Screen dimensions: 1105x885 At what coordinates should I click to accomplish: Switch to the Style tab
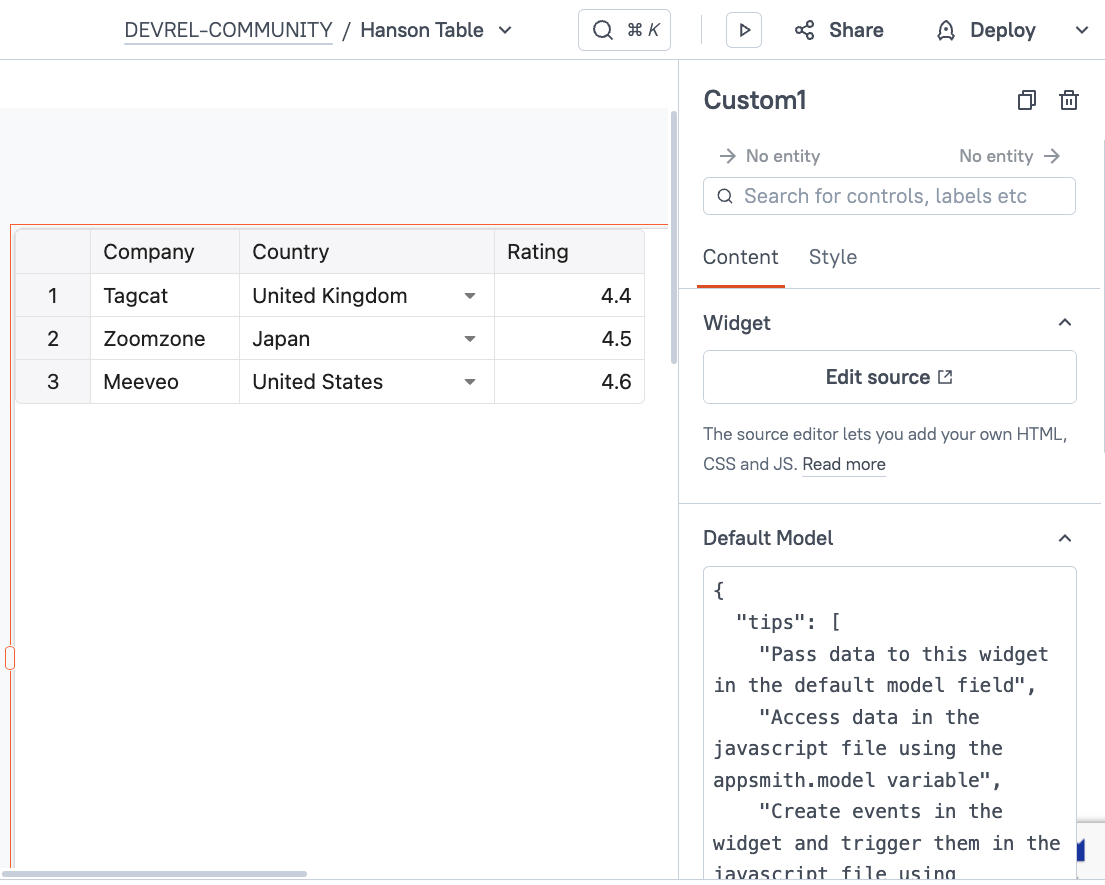[832, 257]
